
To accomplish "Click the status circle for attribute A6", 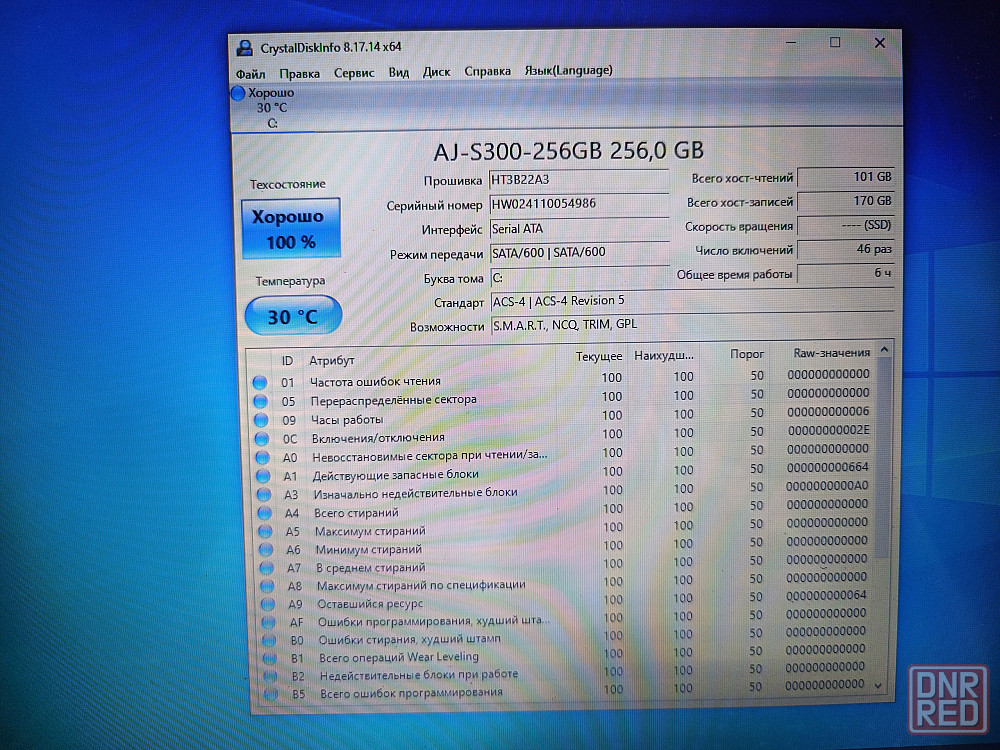I will tap(266, 549).
